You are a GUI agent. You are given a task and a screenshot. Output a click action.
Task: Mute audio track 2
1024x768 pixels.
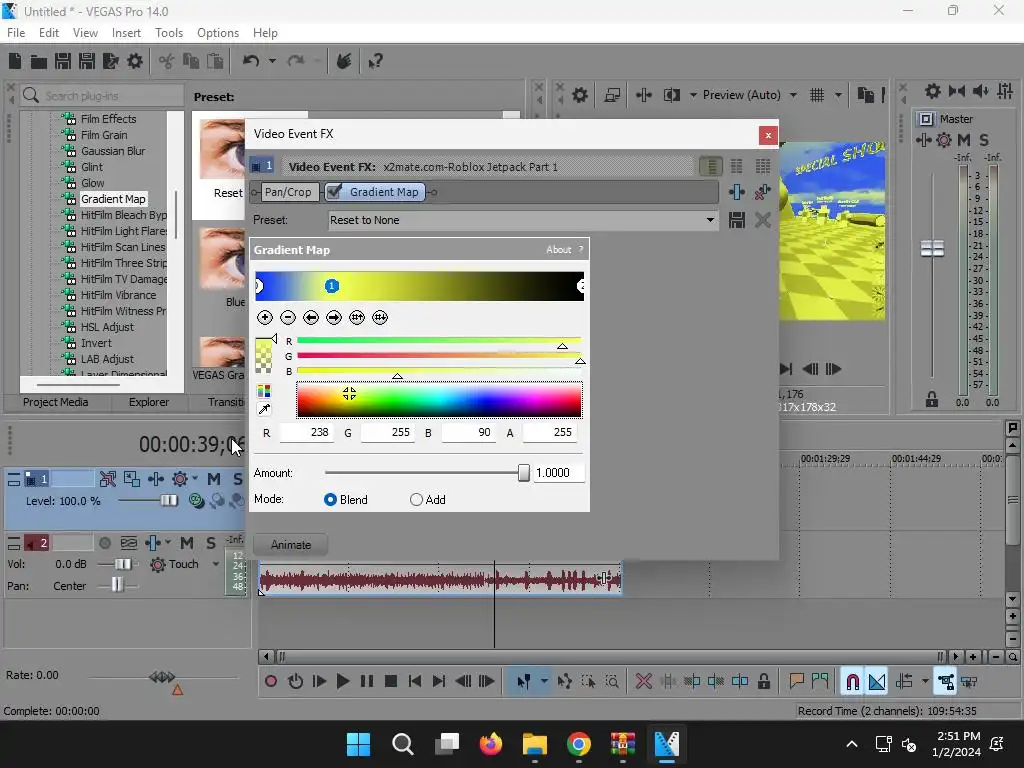click(x=187, y=543)
